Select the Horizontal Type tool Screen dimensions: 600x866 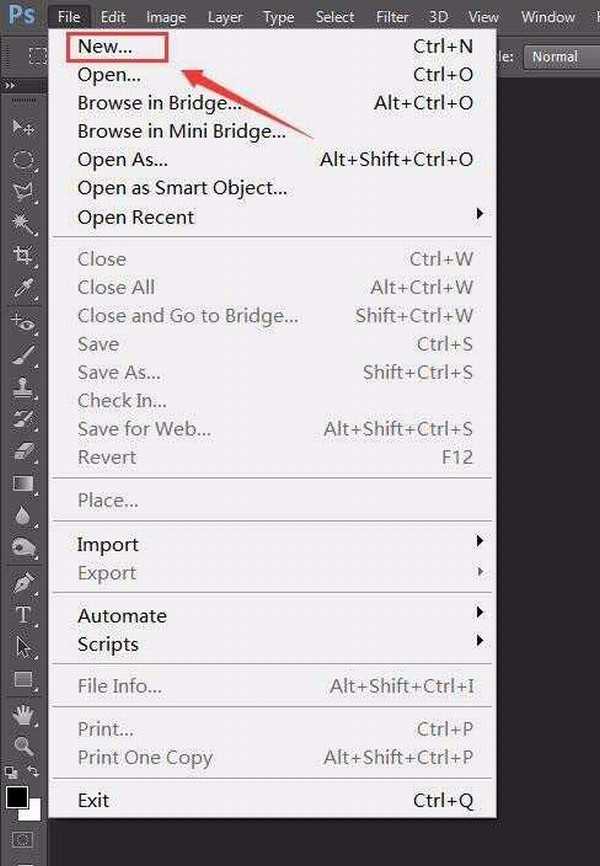(x=22, y=615)
